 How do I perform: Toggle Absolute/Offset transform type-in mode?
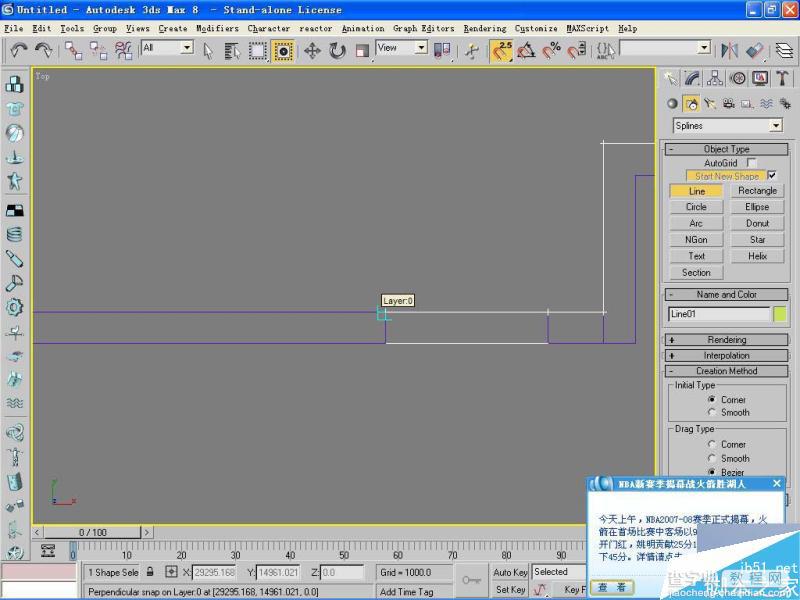tap(171, 572)
